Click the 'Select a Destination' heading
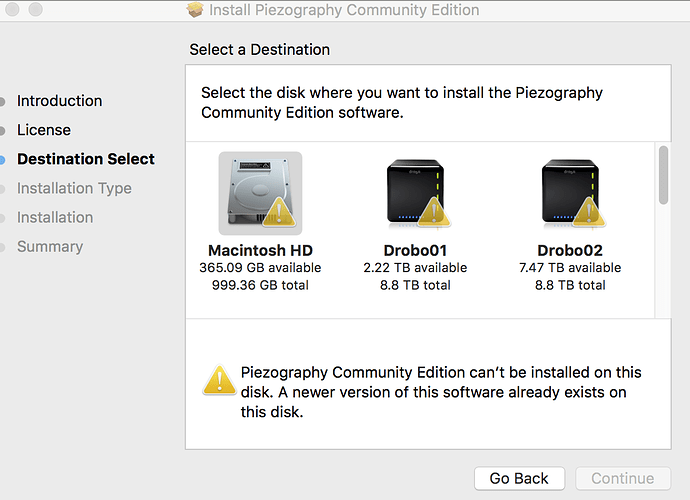Image resolution: width=690 pixels, height=500 pixels. click(260, 50)
